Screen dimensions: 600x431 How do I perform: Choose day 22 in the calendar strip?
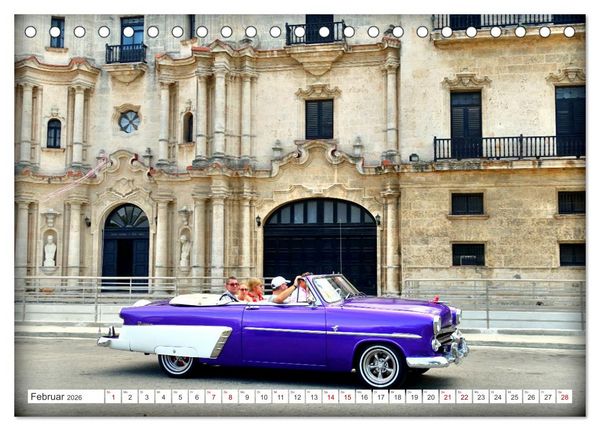(465, 397)
